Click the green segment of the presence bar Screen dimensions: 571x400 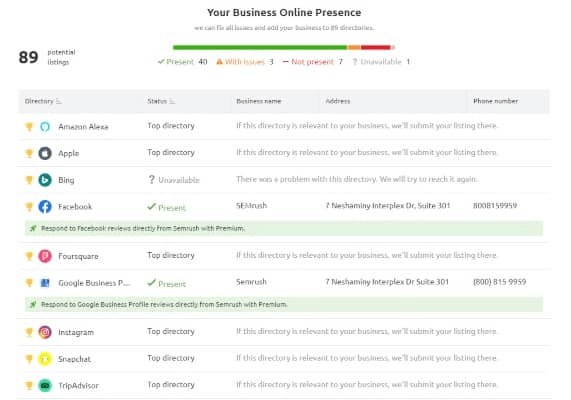pos(260,47)
